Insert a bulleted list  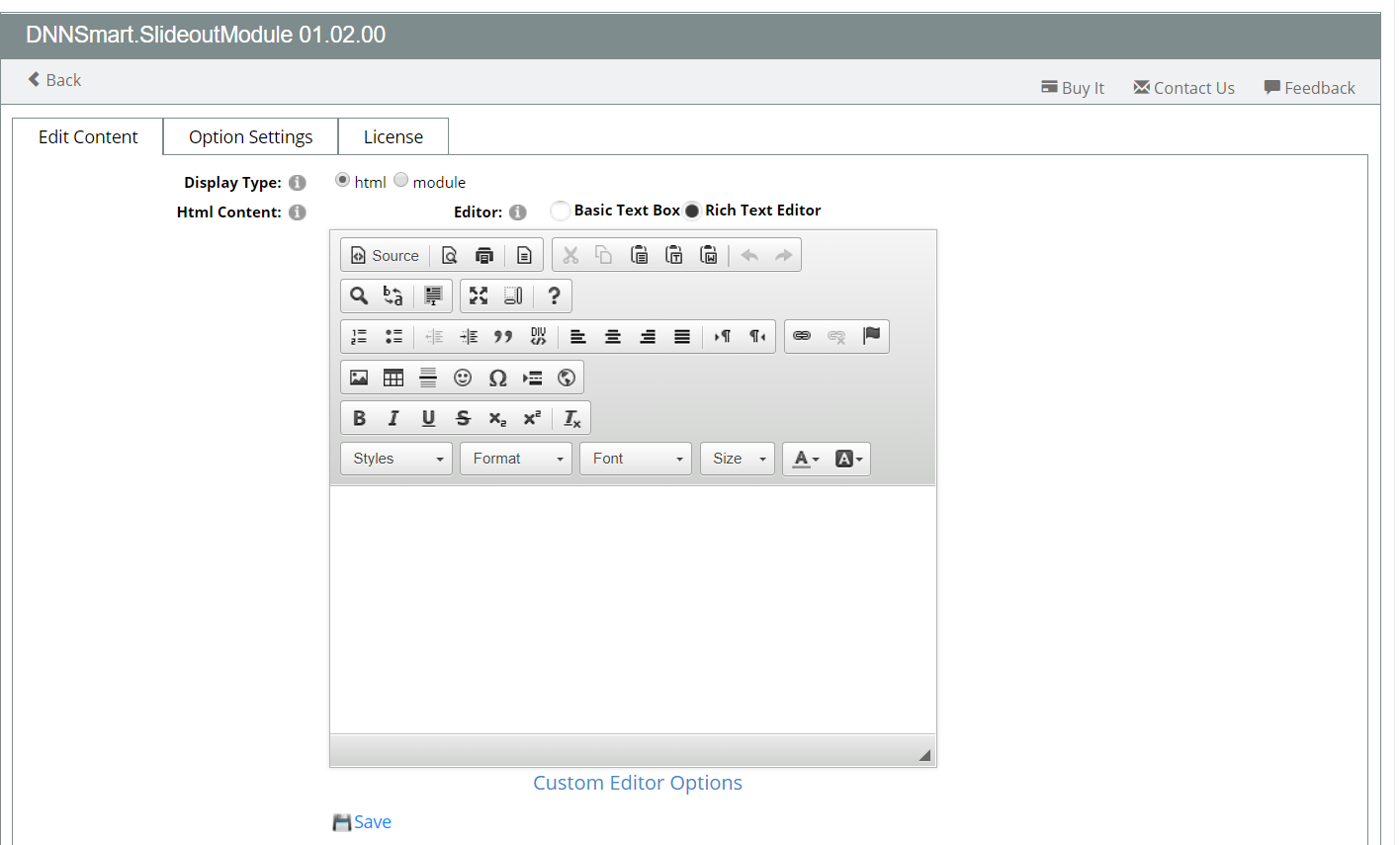(394, 336)
